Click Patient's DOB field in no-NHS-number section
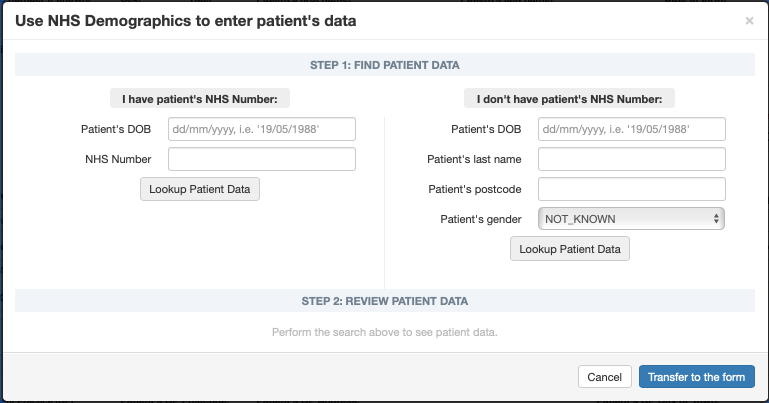Image resolution: width=769 pixels, height=403 pixels. pos(632,129)
